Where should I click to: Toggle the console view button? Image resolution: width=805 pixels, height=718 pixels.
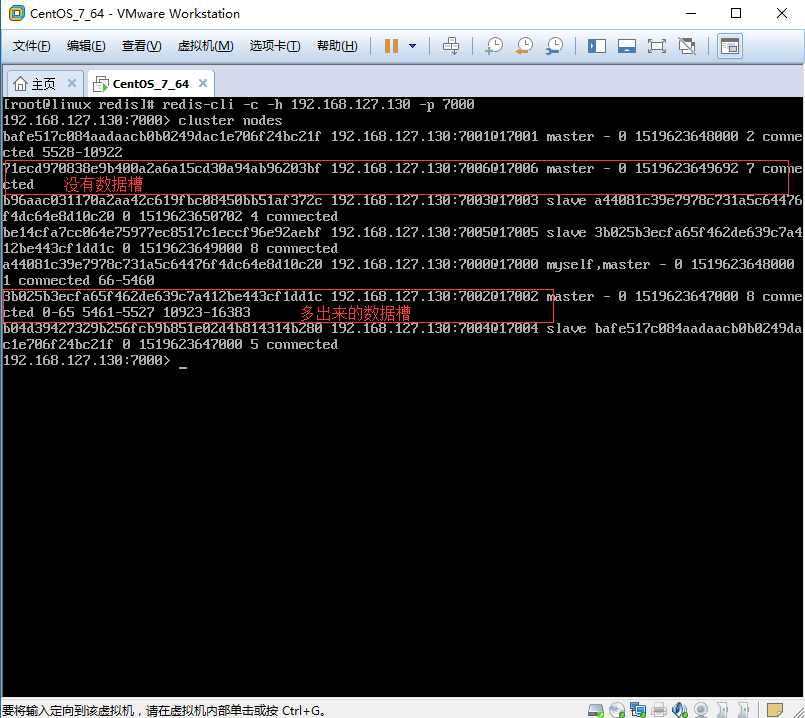click(x=730, y=46)
